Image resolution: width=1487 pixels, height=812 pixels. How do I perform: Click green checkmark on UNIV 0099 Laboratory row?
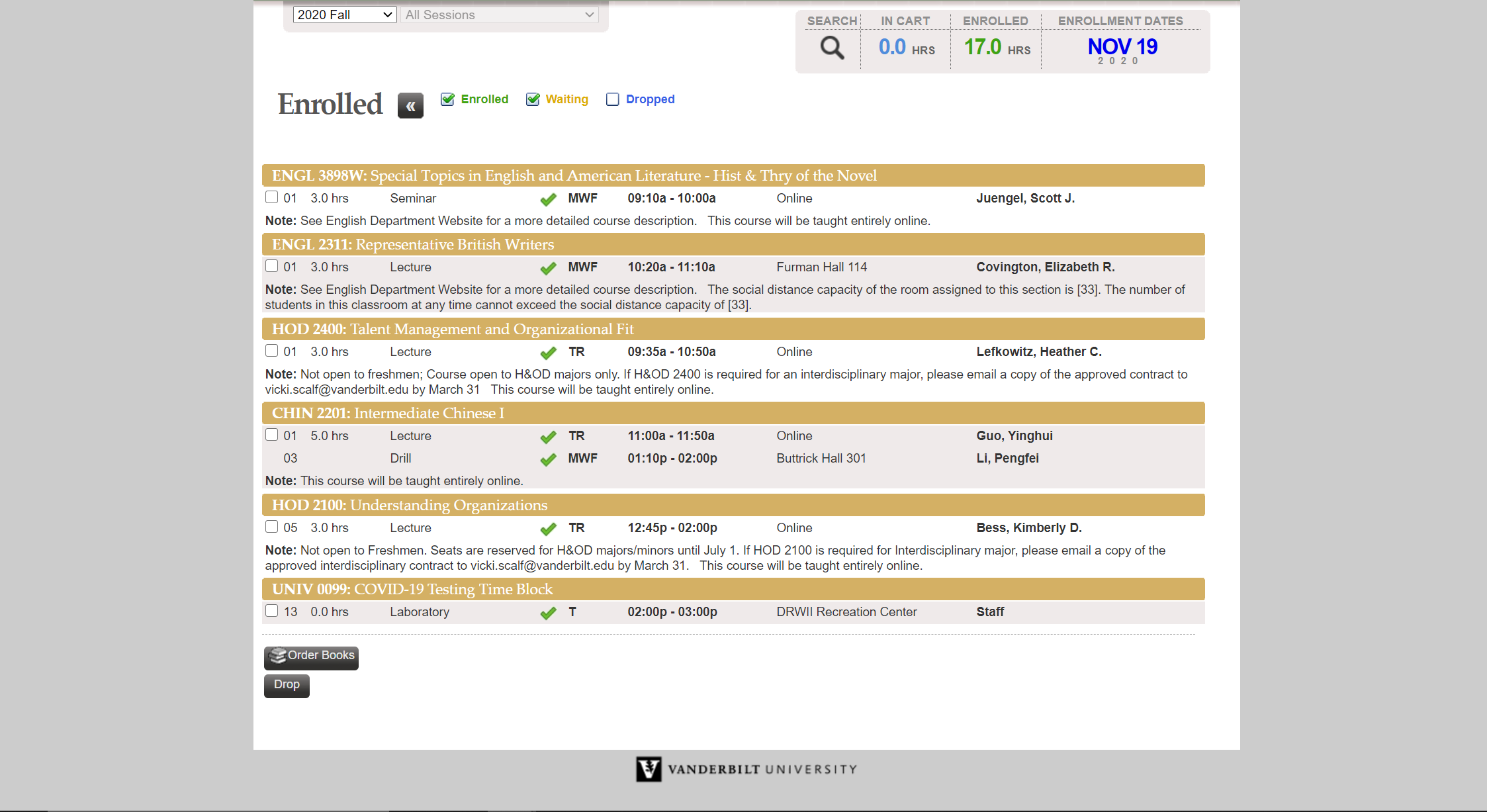(x=548, y=613)
